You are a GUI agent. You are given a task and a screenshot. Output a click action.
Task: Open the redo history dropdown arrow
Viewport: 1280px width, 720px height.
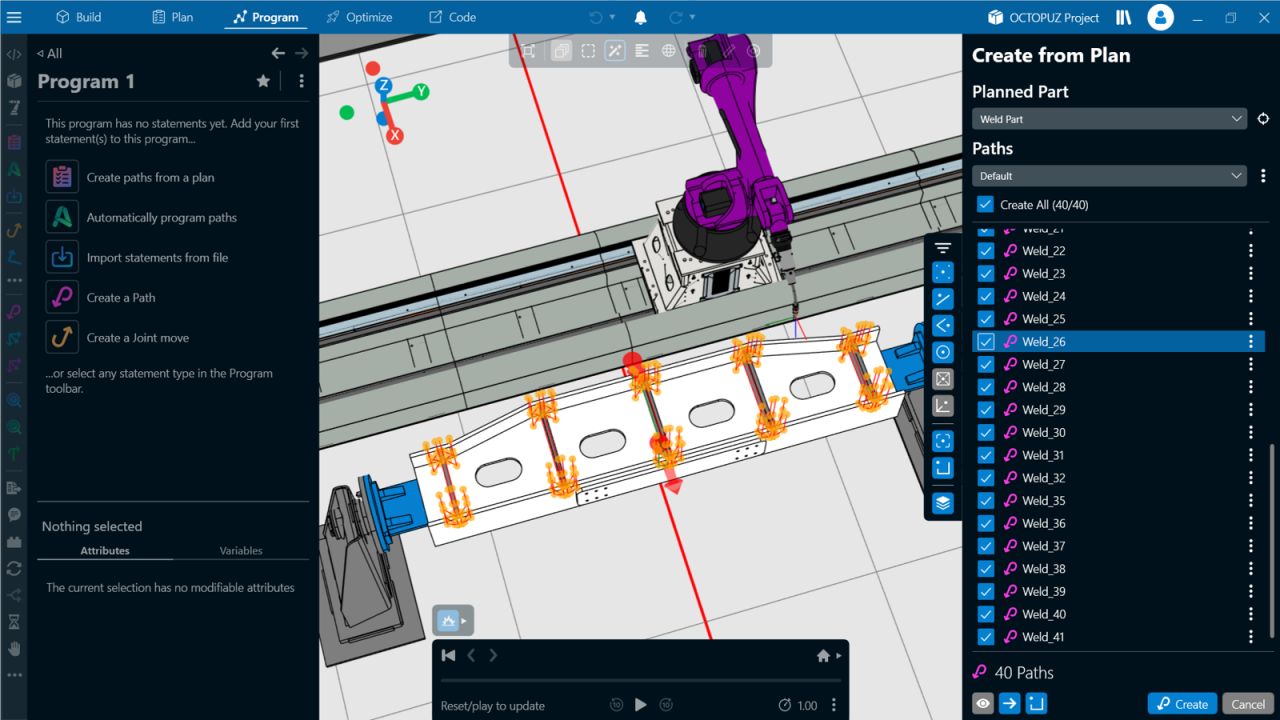tap(693, 17)
